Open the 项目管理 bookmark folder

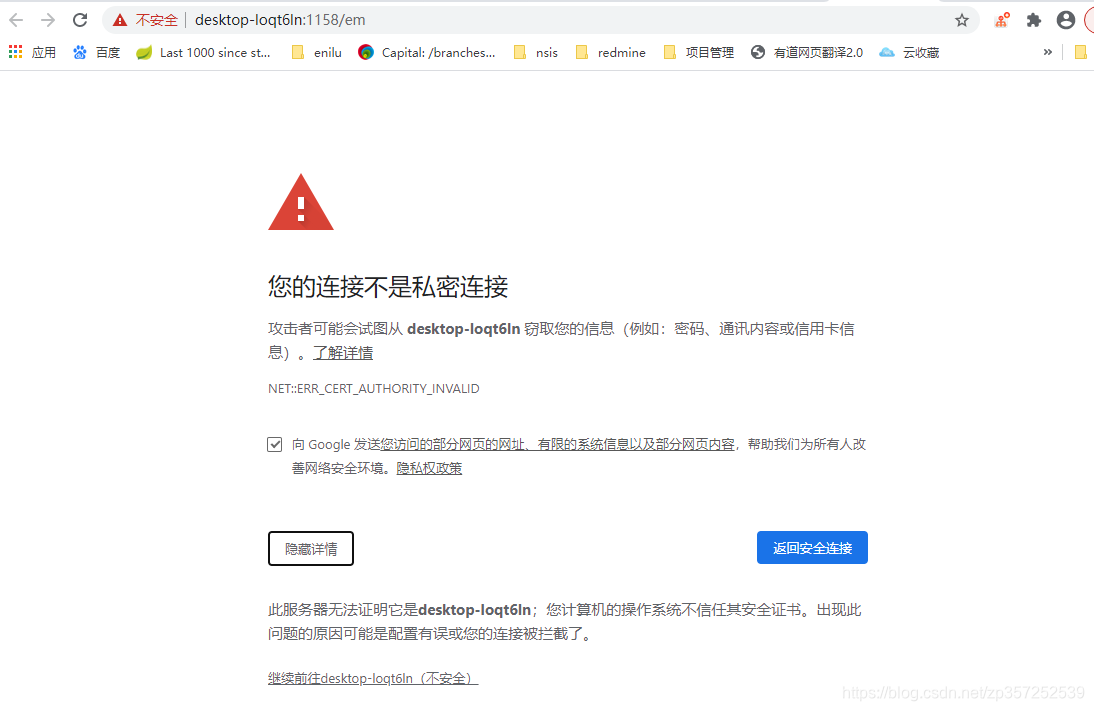click(x=698, y=52)
